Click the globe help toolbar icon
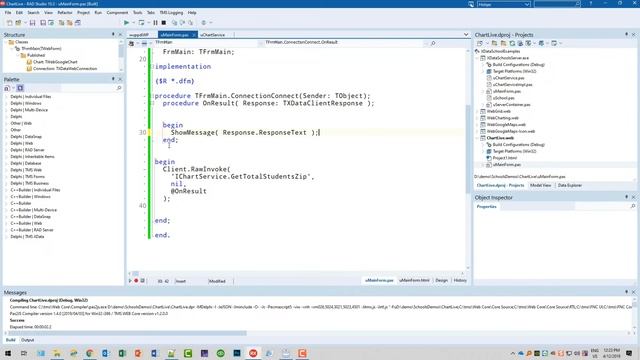 tap(204, 23)
